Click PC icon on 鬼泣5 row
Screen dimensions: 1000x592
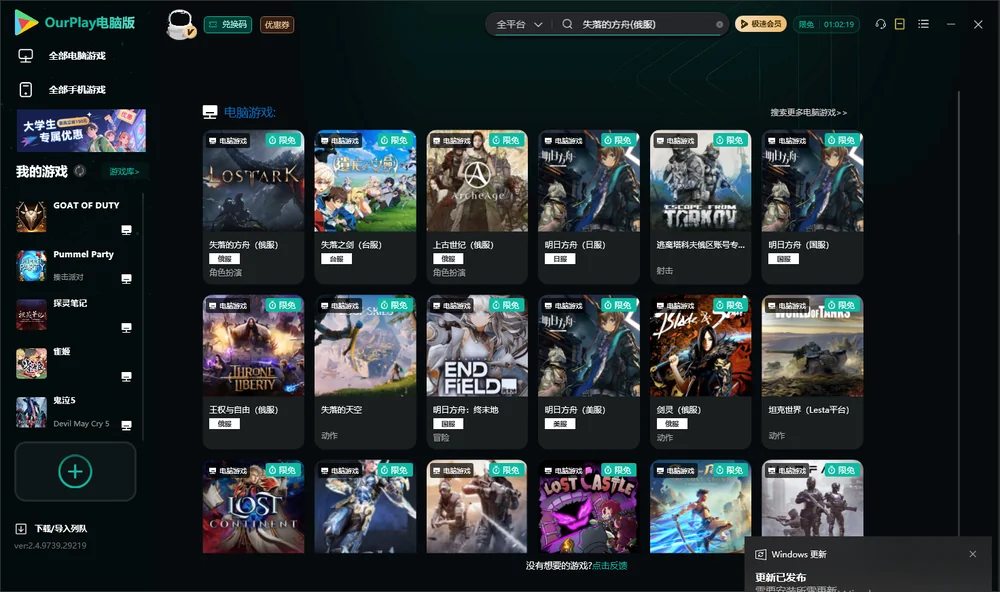[126, 426]
